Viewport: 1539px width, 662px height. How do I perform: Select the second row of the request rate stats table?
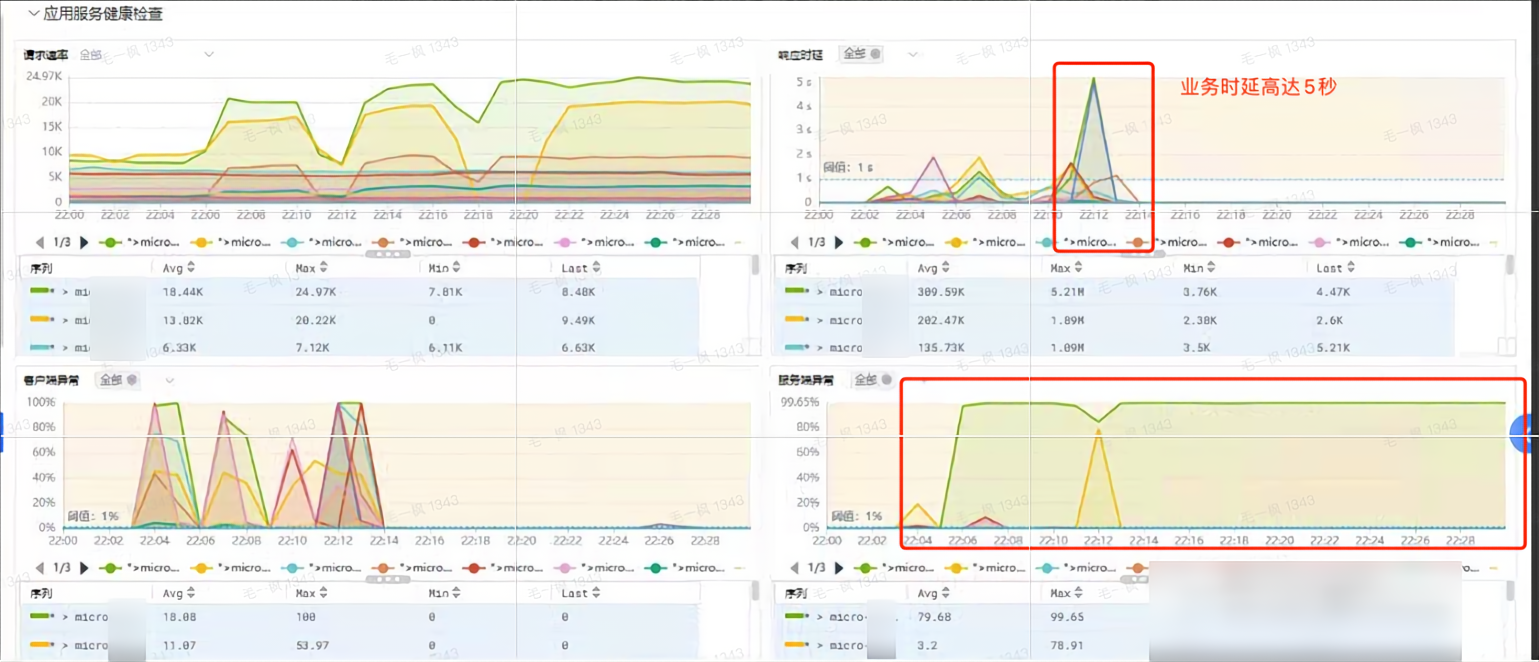[300, 320]
